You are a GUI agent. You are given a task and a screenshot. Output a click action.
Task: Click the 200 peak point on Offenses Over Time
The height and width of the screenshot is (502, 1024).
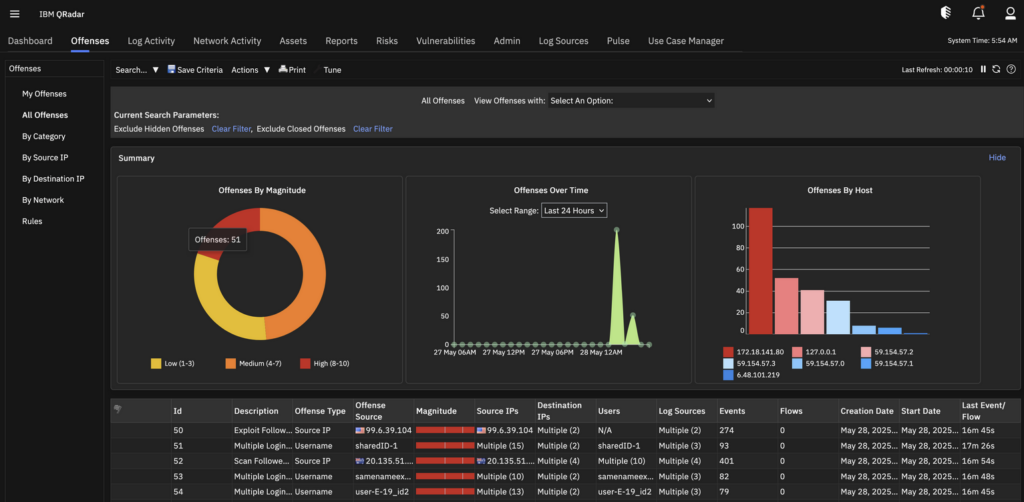pos(616,230)
